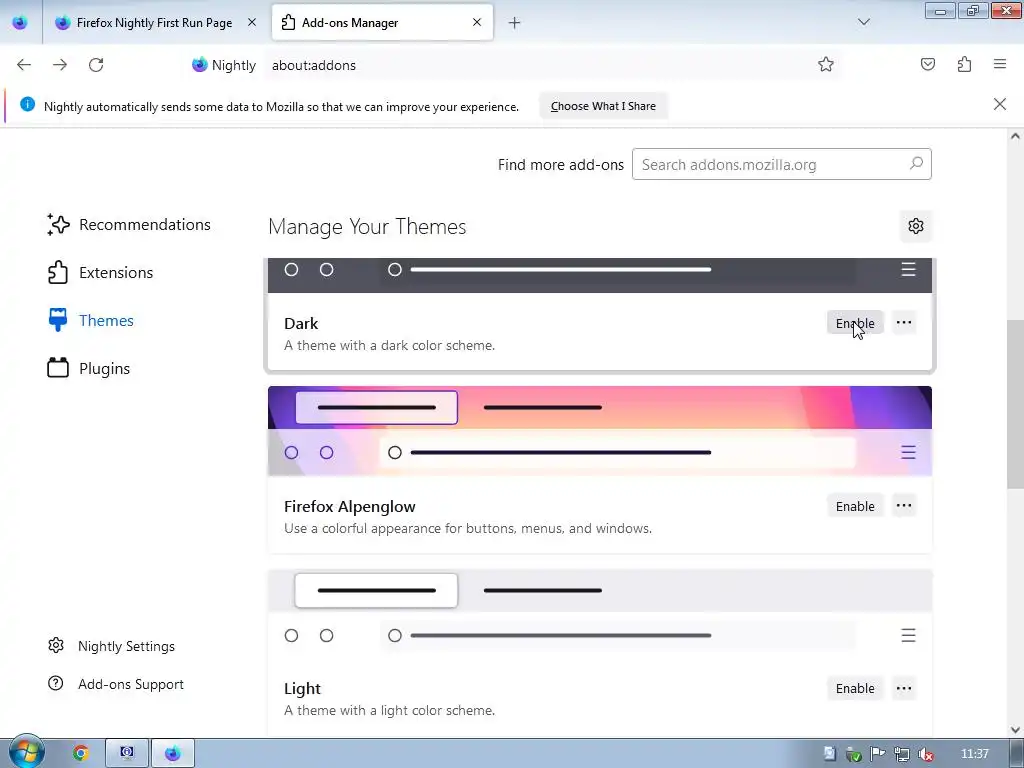Viewport: 1024px width, 768px height.
Task: Open the Recommendations category
Action: click(129, 225)
